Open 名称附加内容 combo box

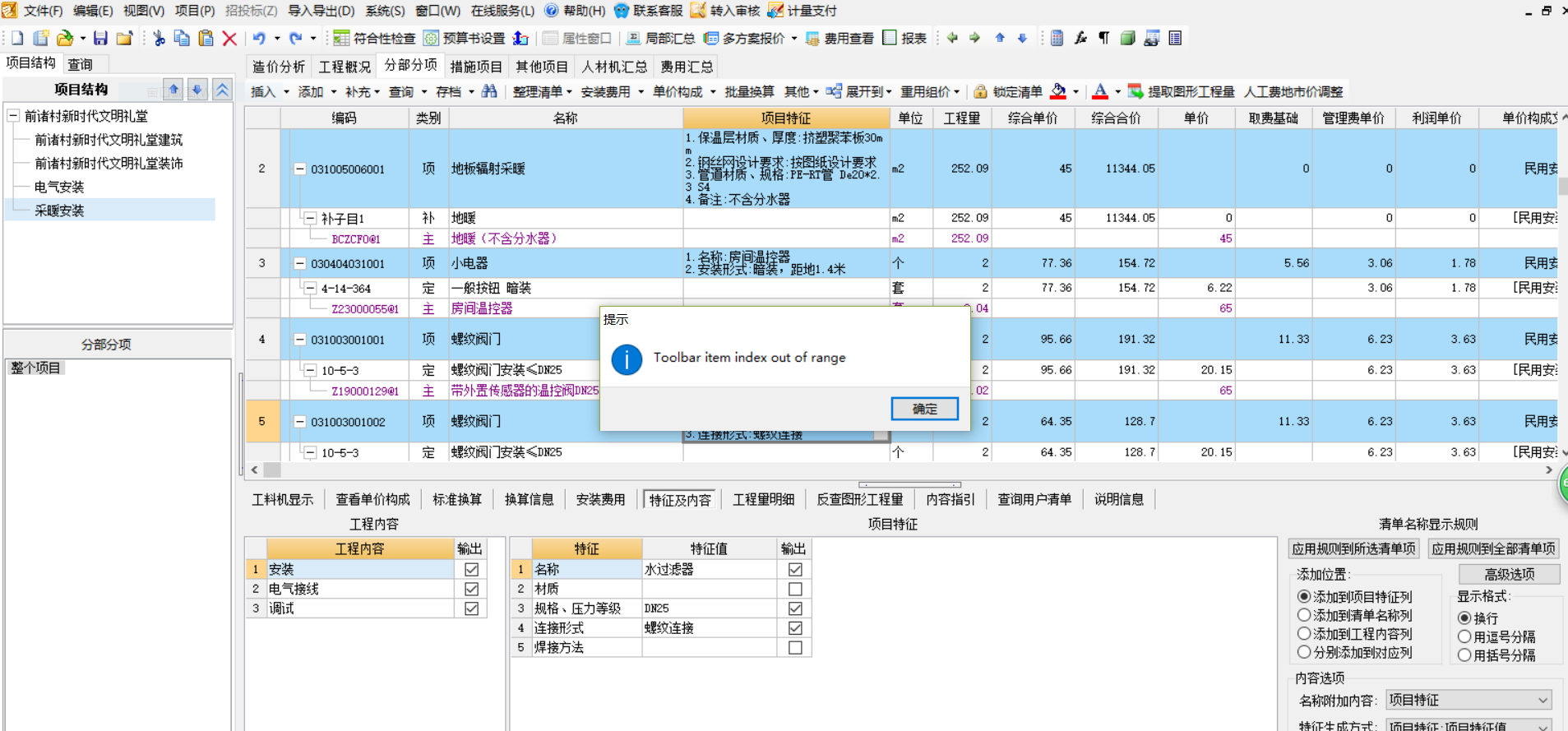click(x=1469, y=700)
